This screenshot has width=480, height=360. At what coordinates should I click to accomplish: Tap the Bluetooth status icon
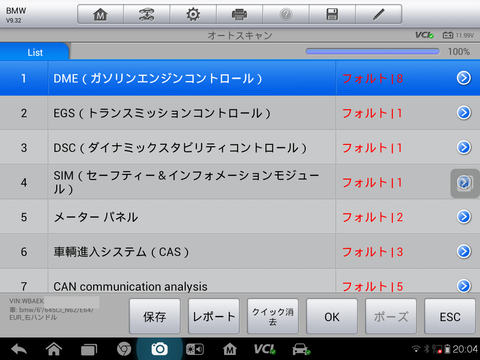pyautogui.click(x=427, y=349)
